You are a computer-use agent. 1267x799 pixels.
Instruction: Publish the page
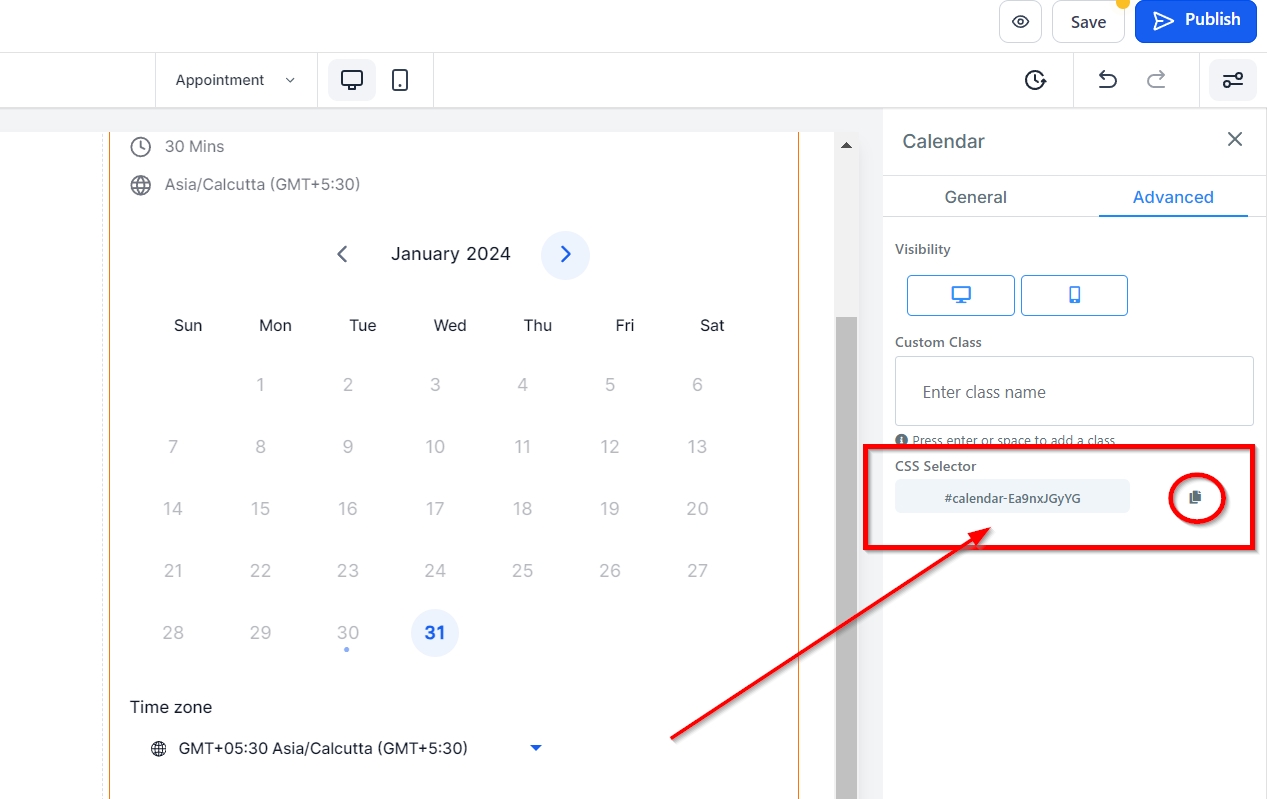tap(1195, 21)
